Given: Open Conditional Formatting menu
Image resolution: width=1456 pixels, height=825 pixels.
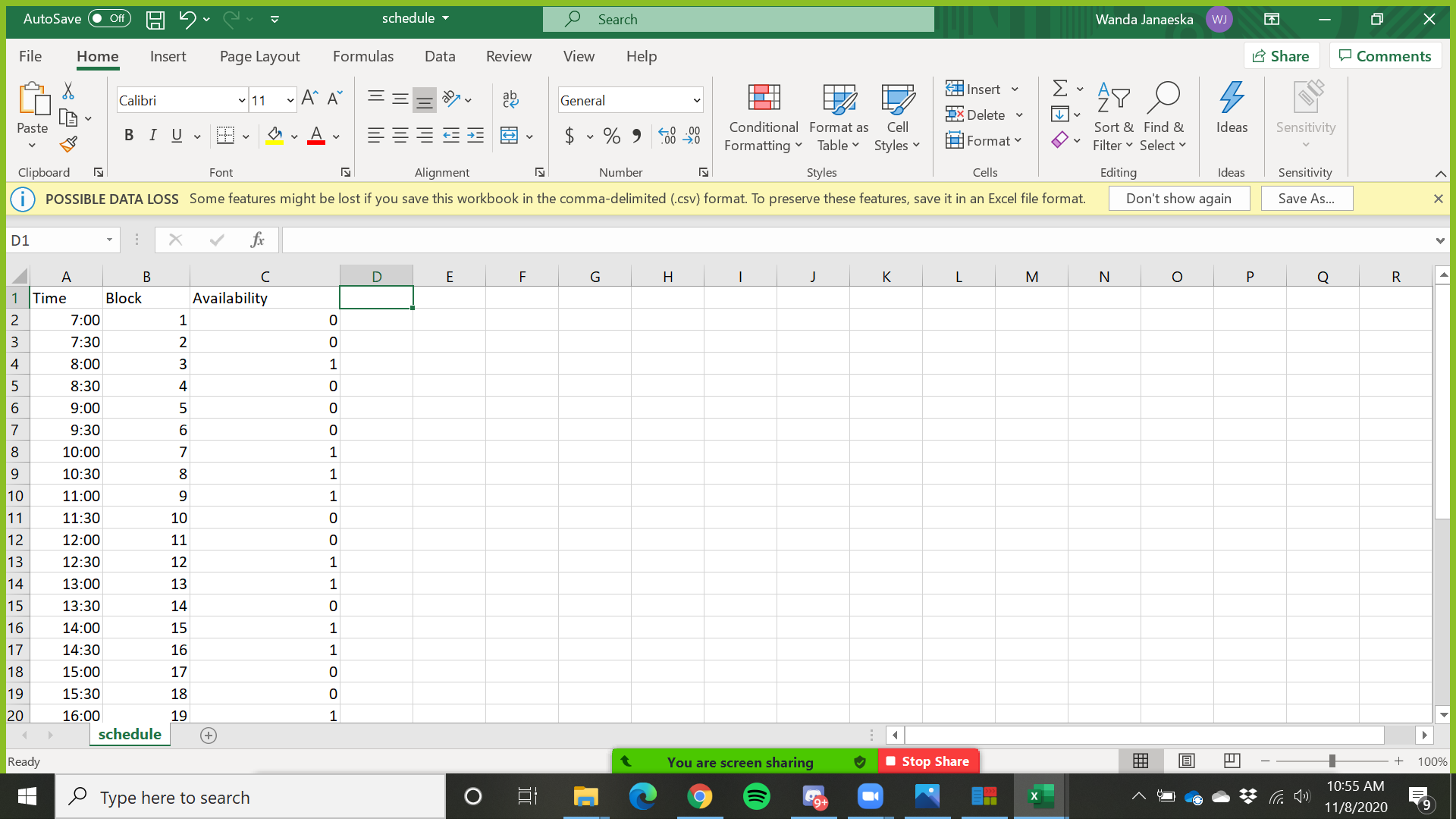Looking at the screenshot, I should point(763,118).
